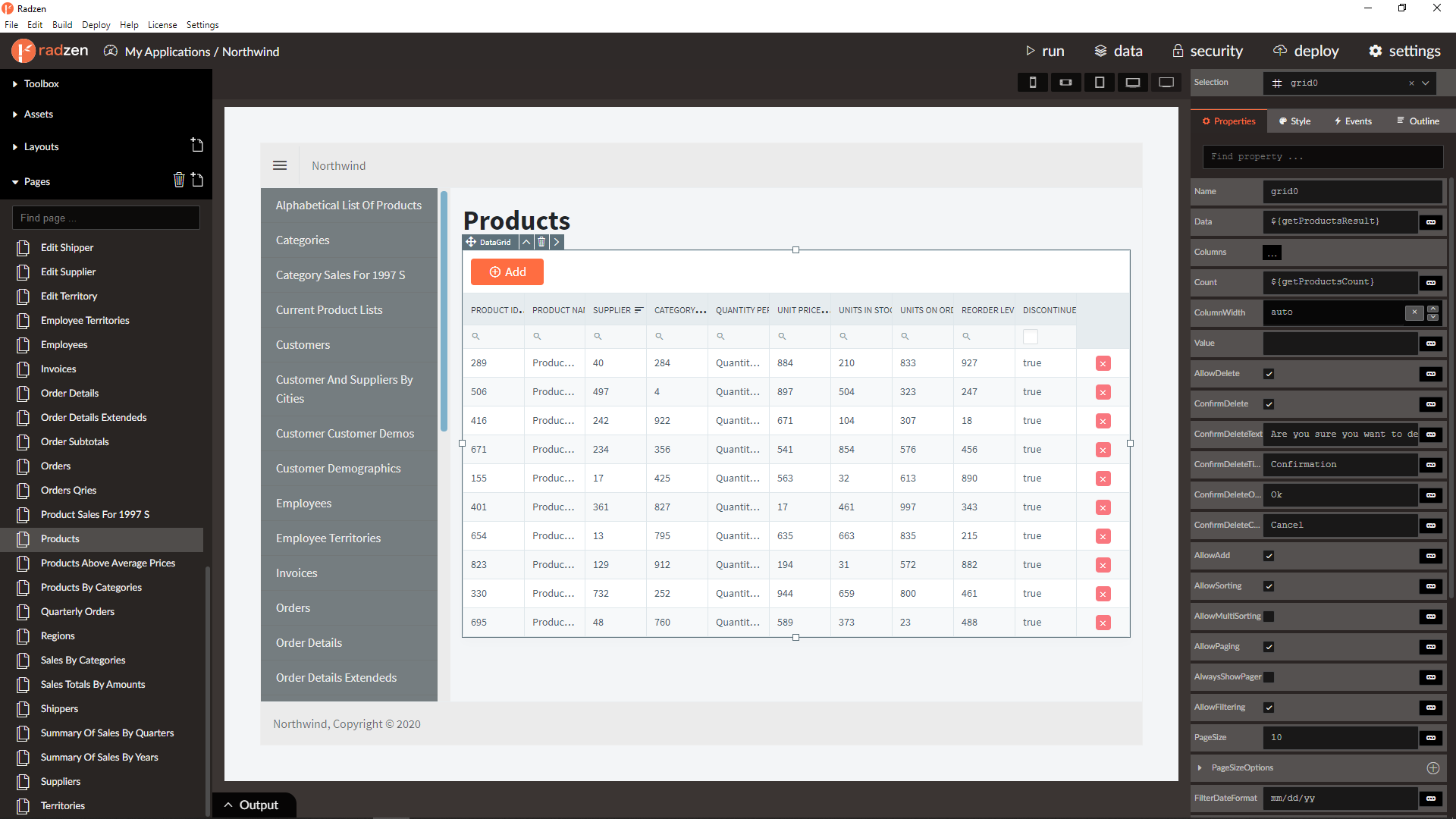Open the Output panel
Viewport: 1456px width, 819px height.
point(252,805)
